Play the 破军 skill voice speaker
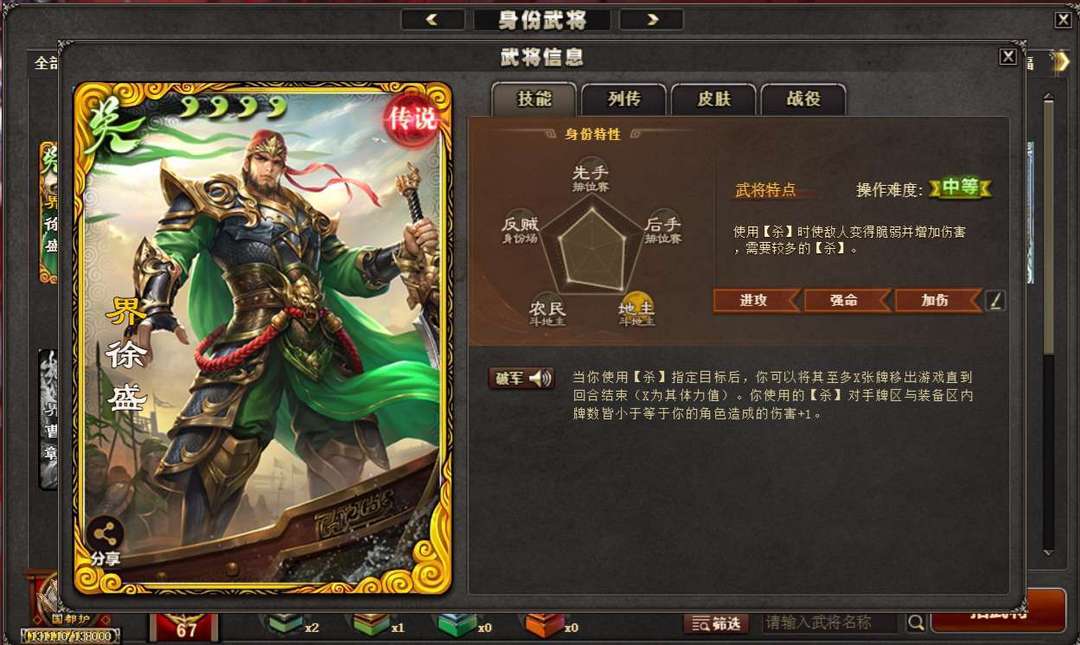This screenshot has height=645, width=1080. 541,378
